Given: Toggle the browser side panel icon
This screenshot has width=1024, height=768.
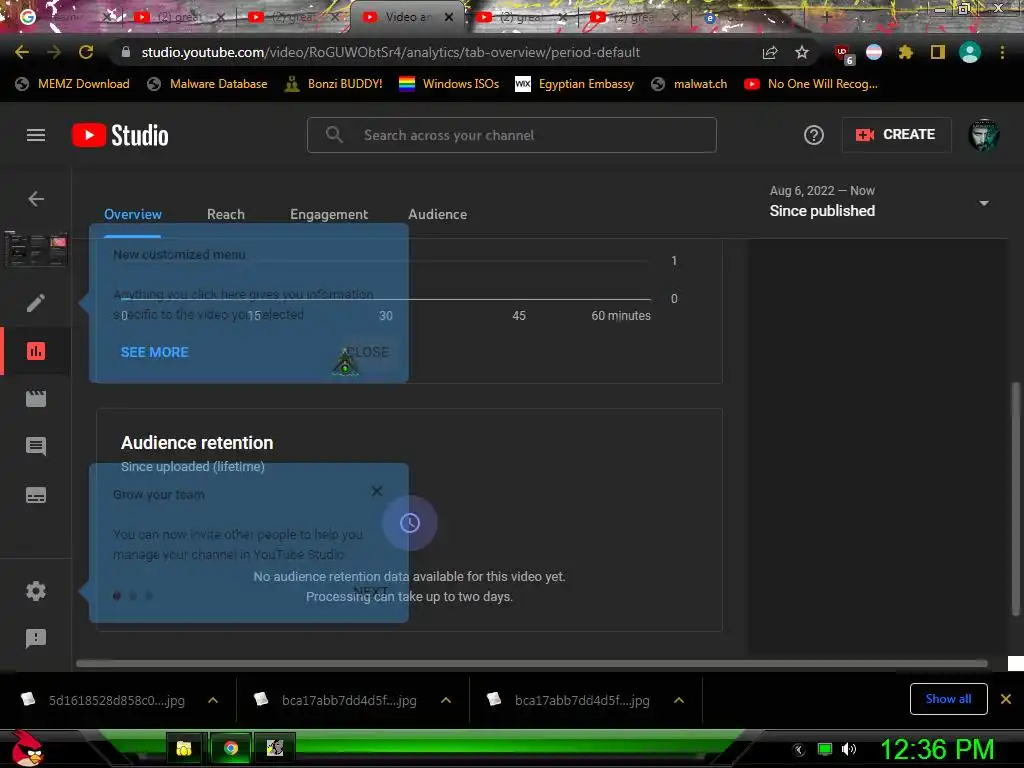Looking at the screenshot, I should pos(938,52).
